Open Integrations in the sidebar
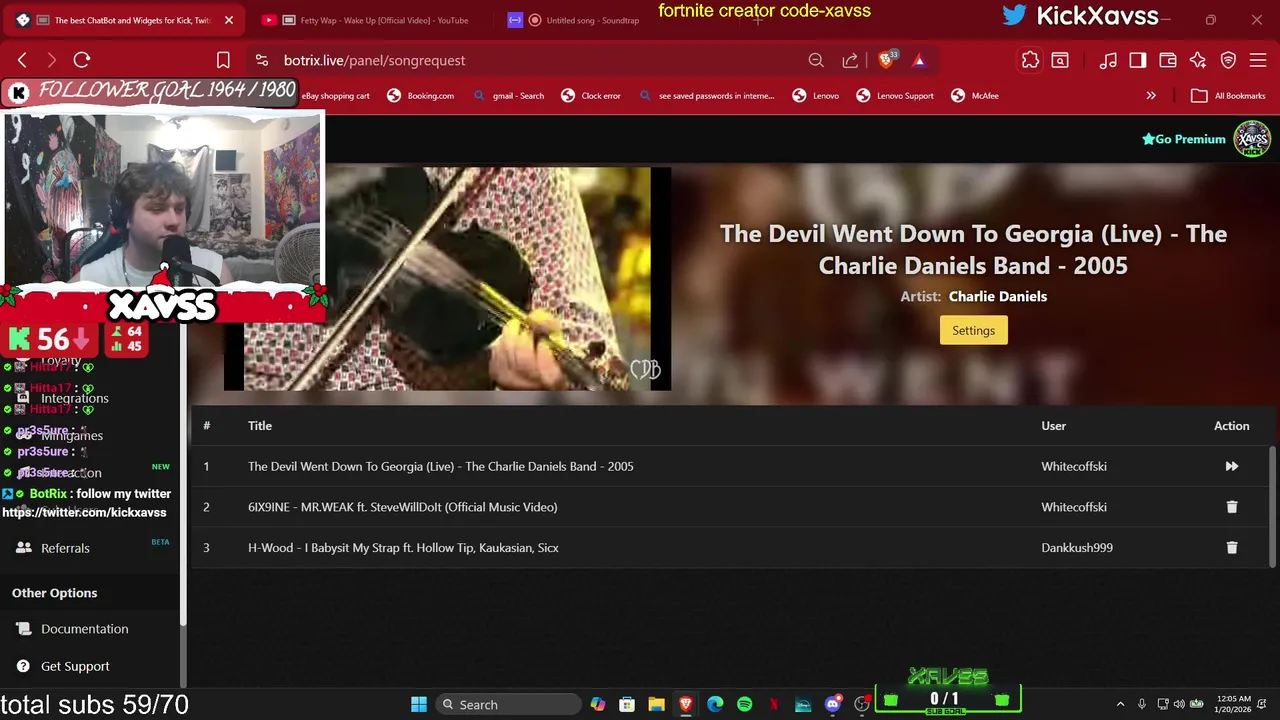Screen dimensions: 1280x720 coord(75,398)
